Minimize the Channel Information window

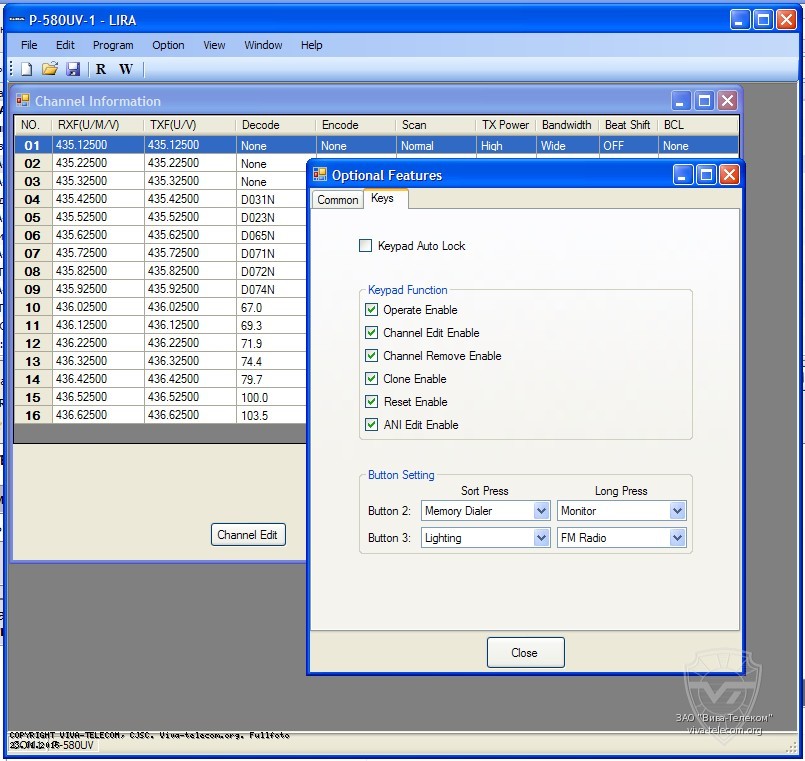tap(681, 101)
